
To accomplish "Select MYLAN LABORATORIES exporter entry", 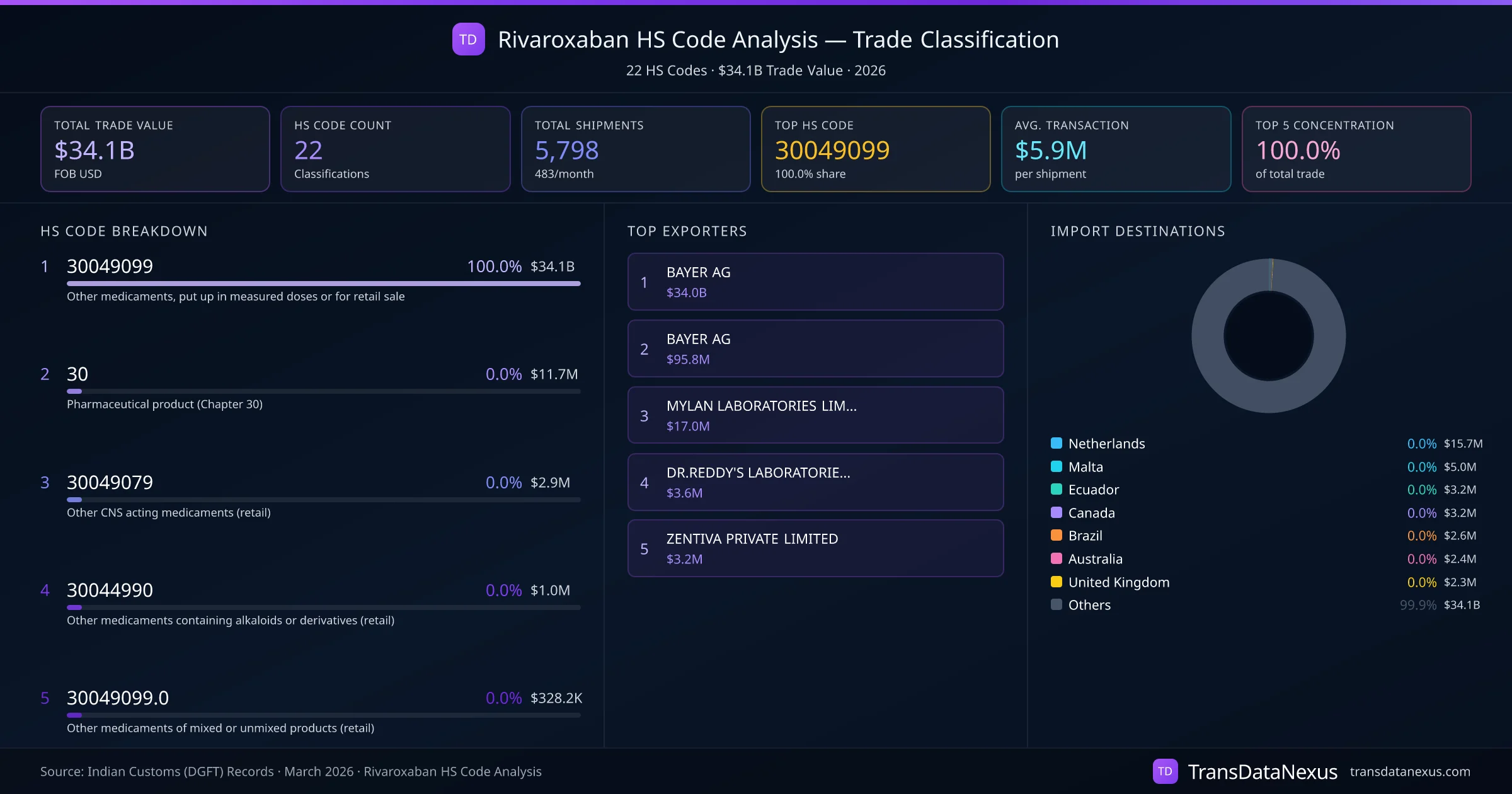I will click(x=815, y=415).
